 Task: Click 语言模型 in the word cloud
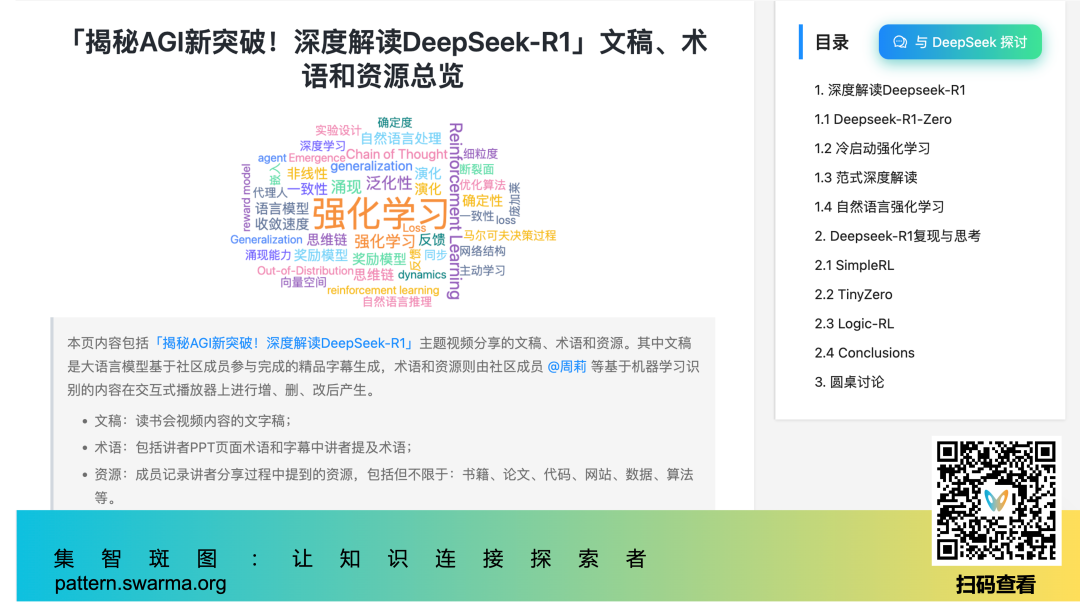(x=282, y=208)
